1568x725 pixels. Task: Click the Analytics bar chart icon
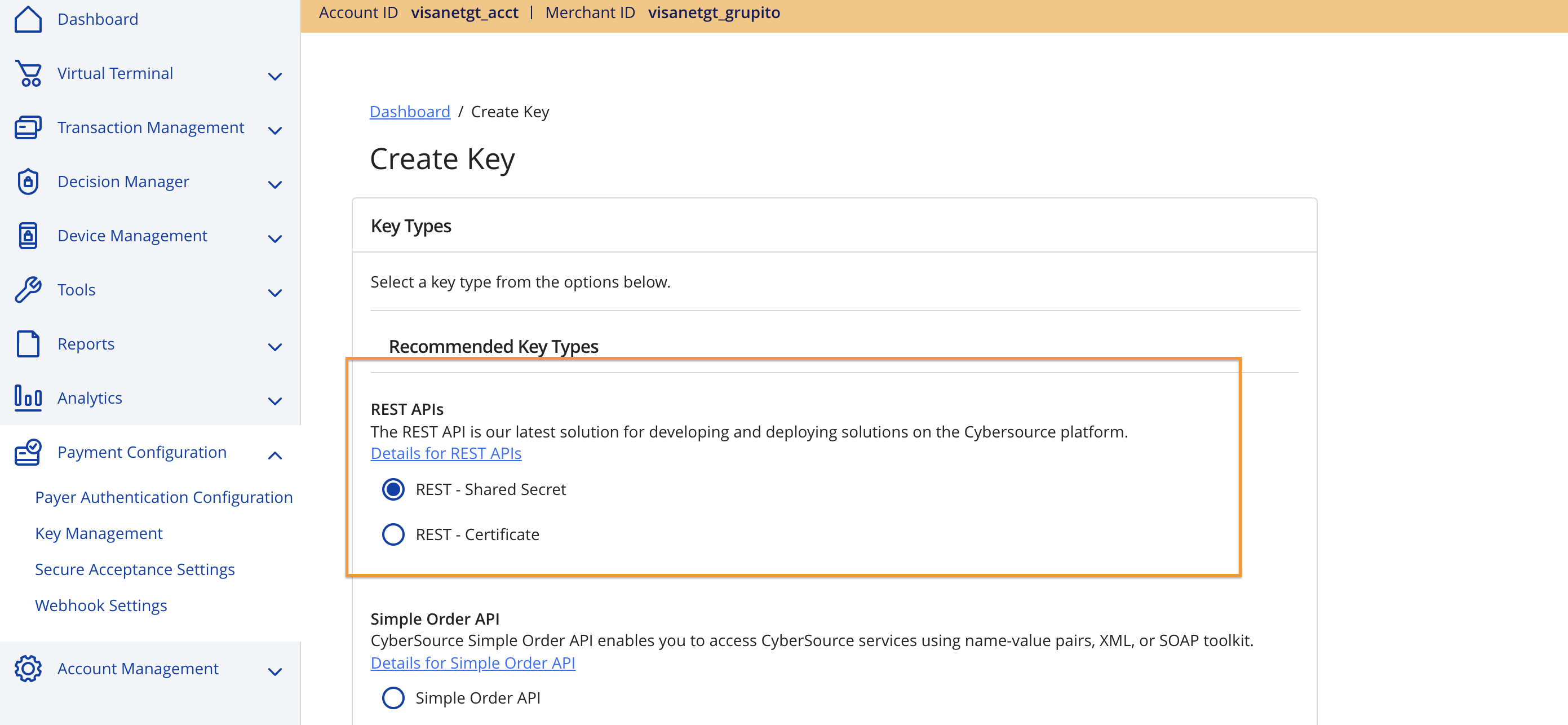pos(28,398)
